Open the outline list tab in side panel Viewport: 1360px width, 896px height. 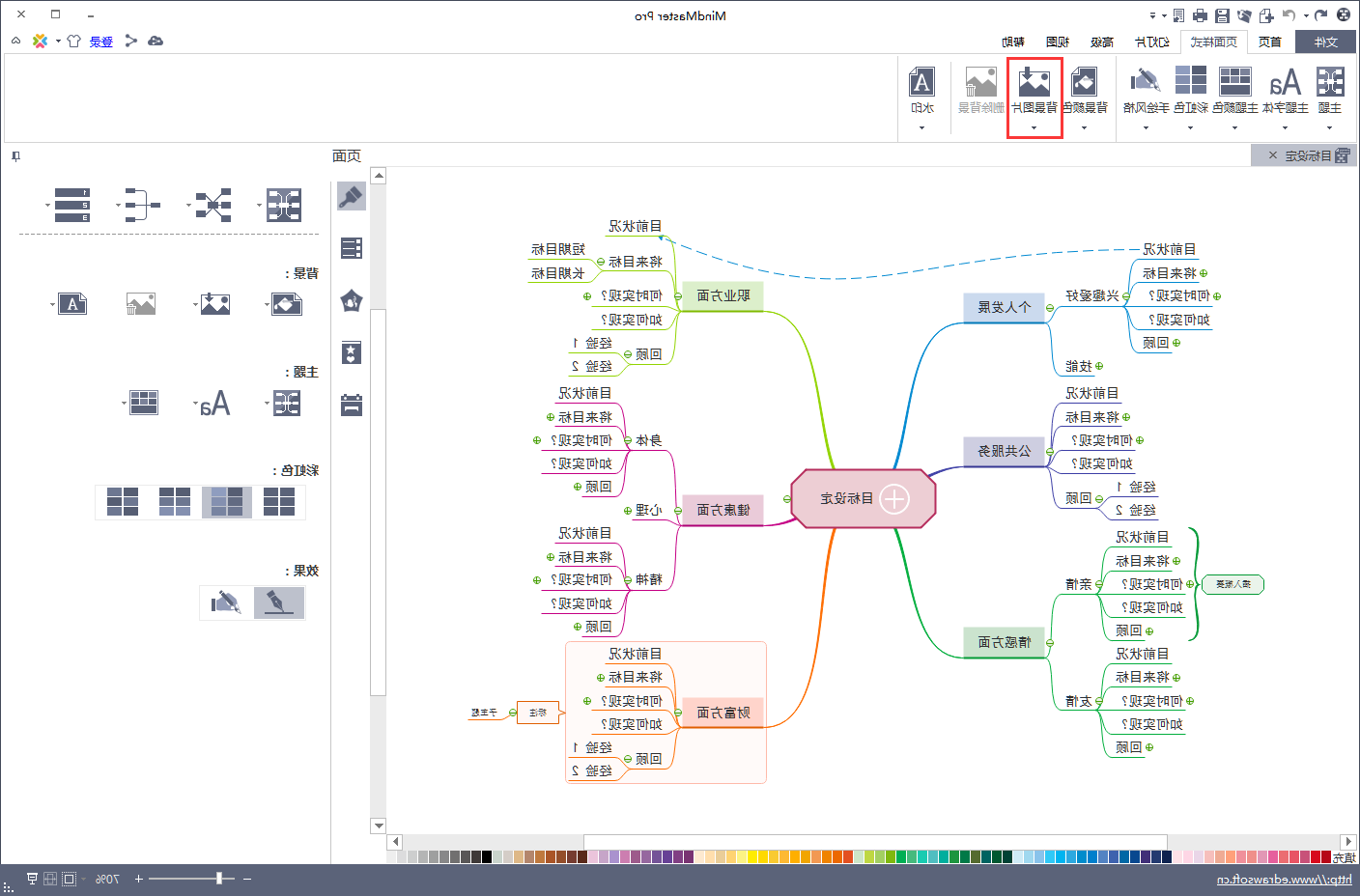[352, 248]
